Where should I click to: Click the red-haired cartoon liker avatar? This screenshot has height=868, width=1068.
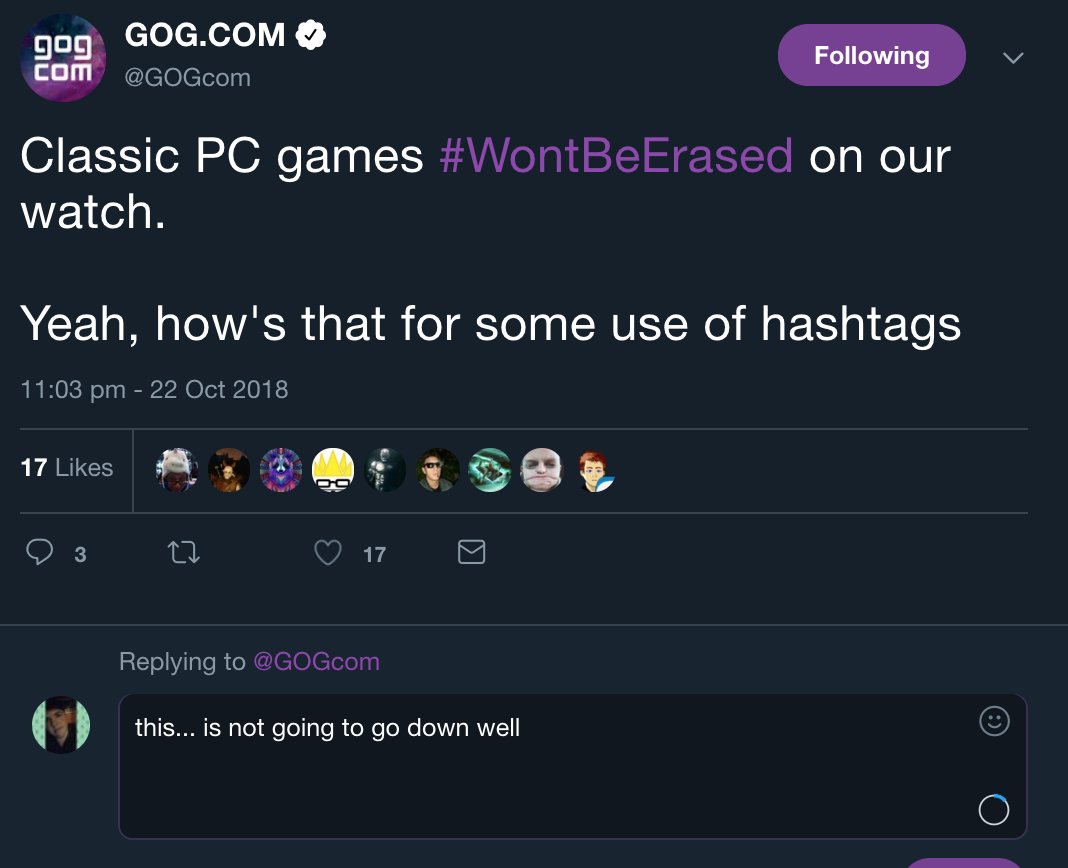click(594, 469)
